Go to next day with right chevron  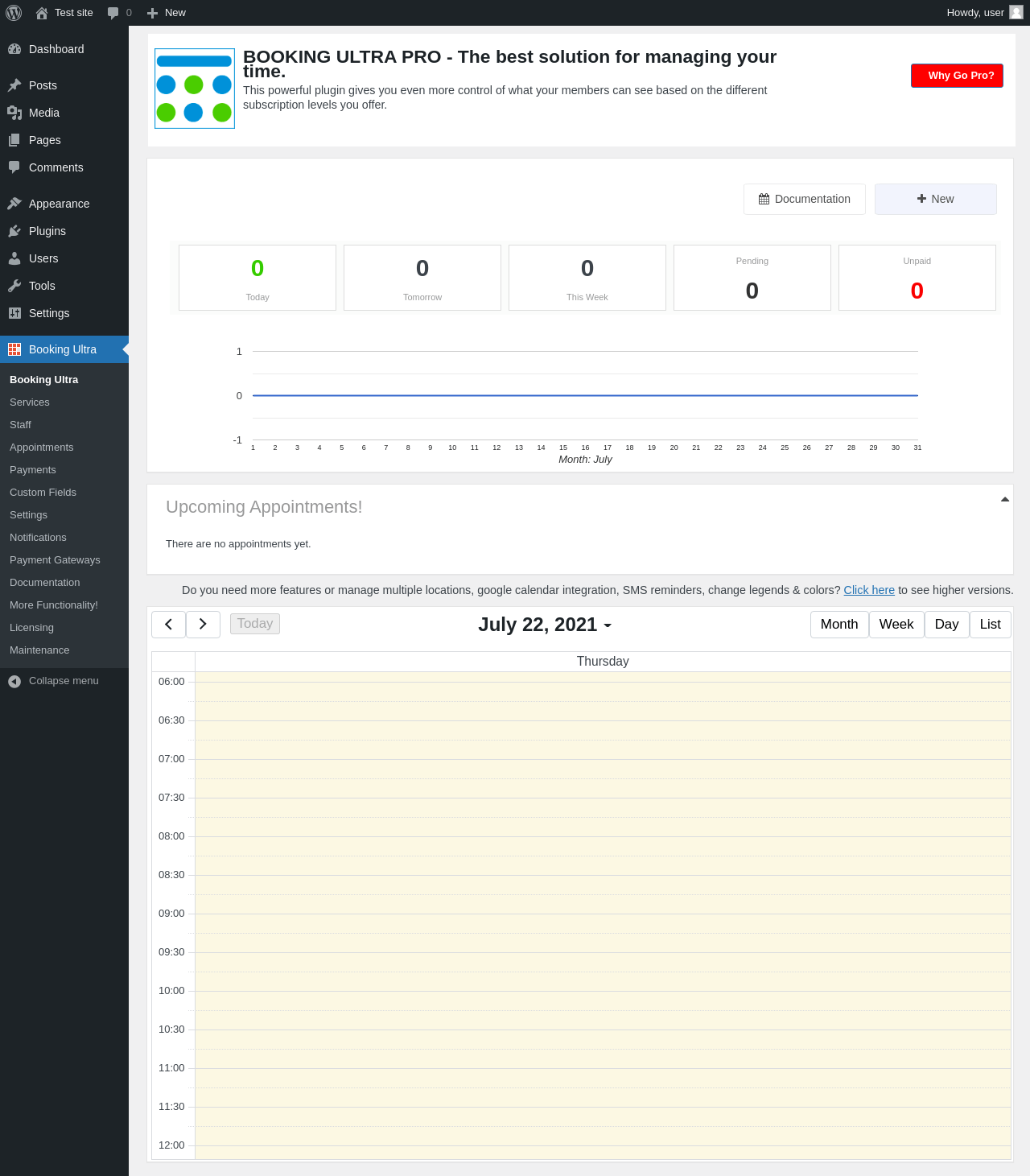[203, 625]
